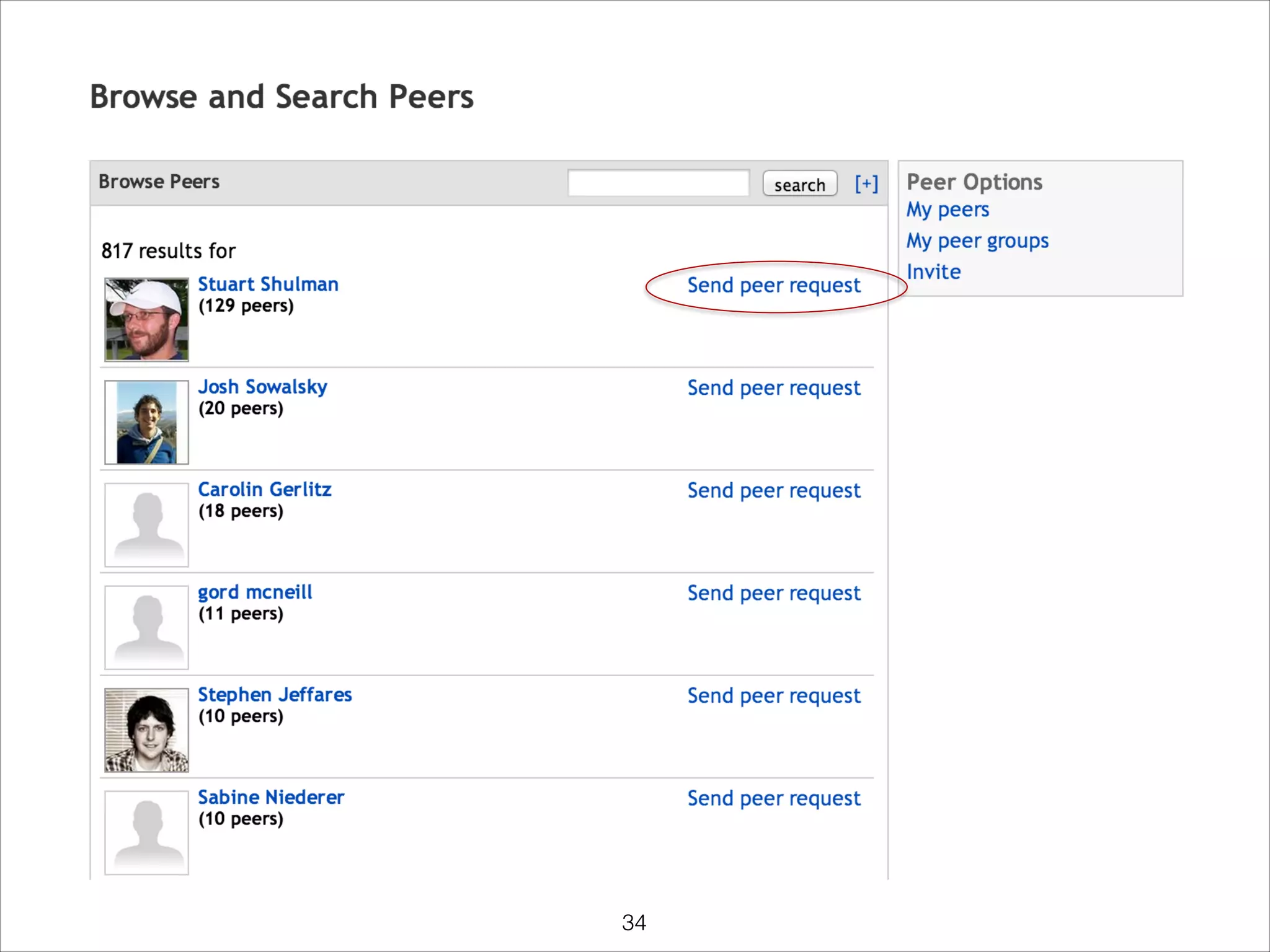
Task: Send peer request to Stuart Shulman
Action: (x=773, y=285)
